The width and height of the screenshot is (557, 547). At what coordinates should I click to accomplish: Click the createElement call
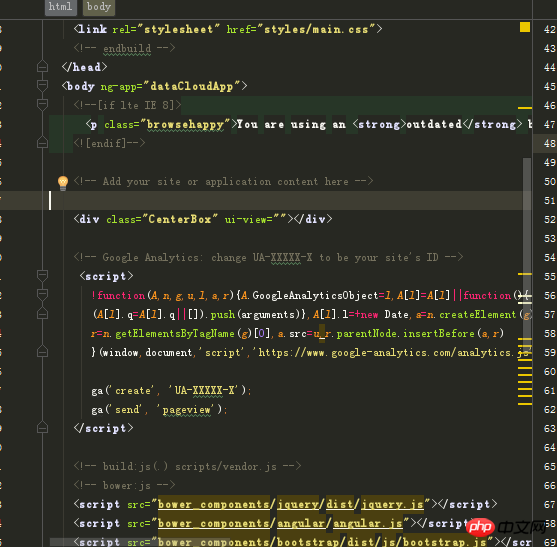[477, 314]
